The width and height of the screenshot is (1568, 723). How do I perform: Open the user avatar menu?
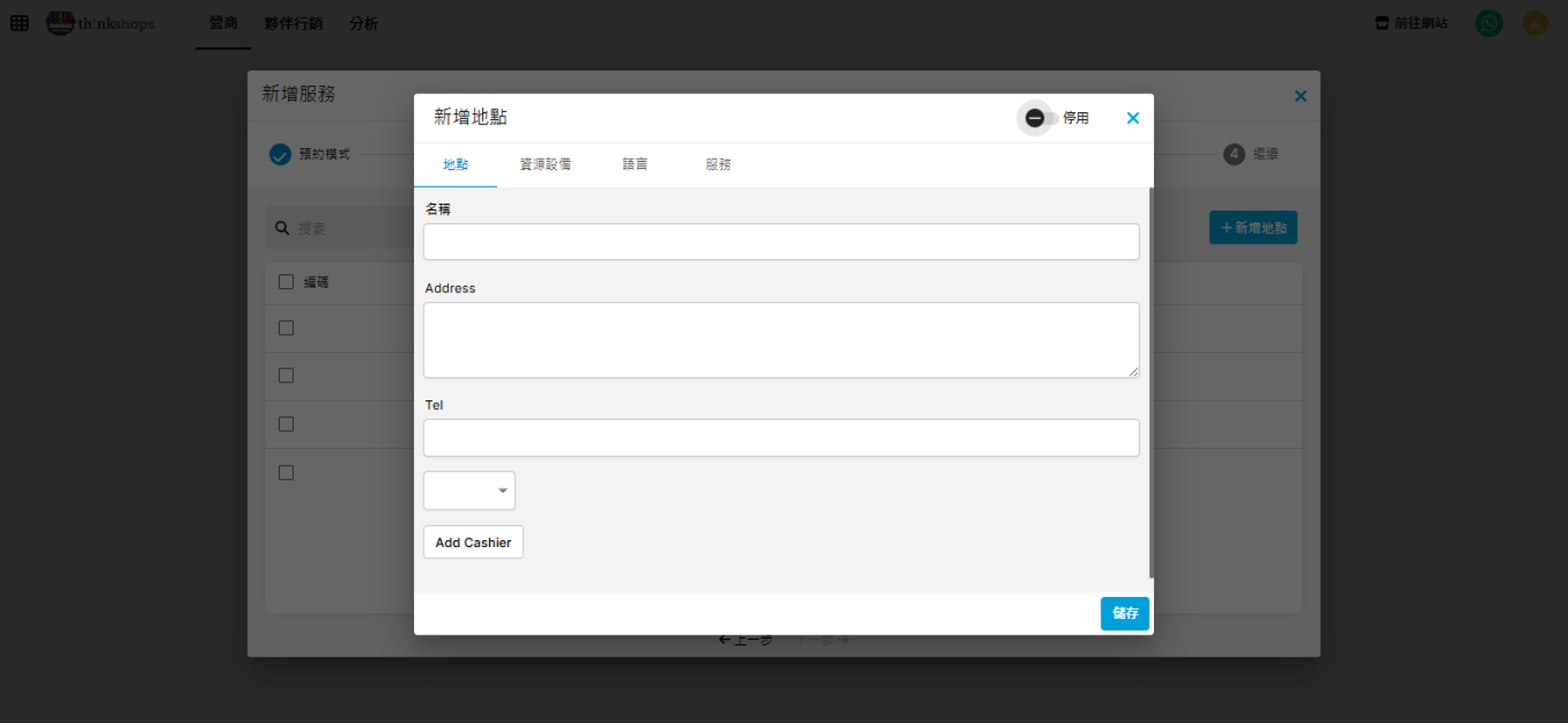(x=1535, y=23)
